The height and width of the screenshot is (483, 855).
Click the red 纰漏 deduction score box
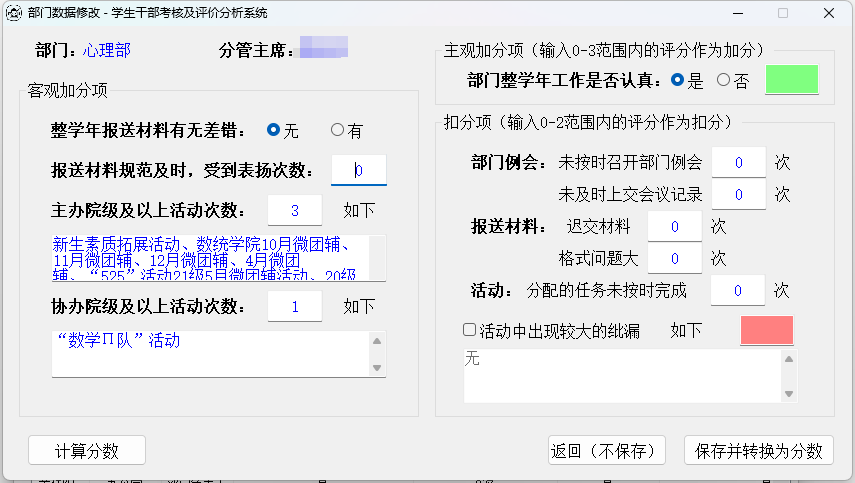767,330
